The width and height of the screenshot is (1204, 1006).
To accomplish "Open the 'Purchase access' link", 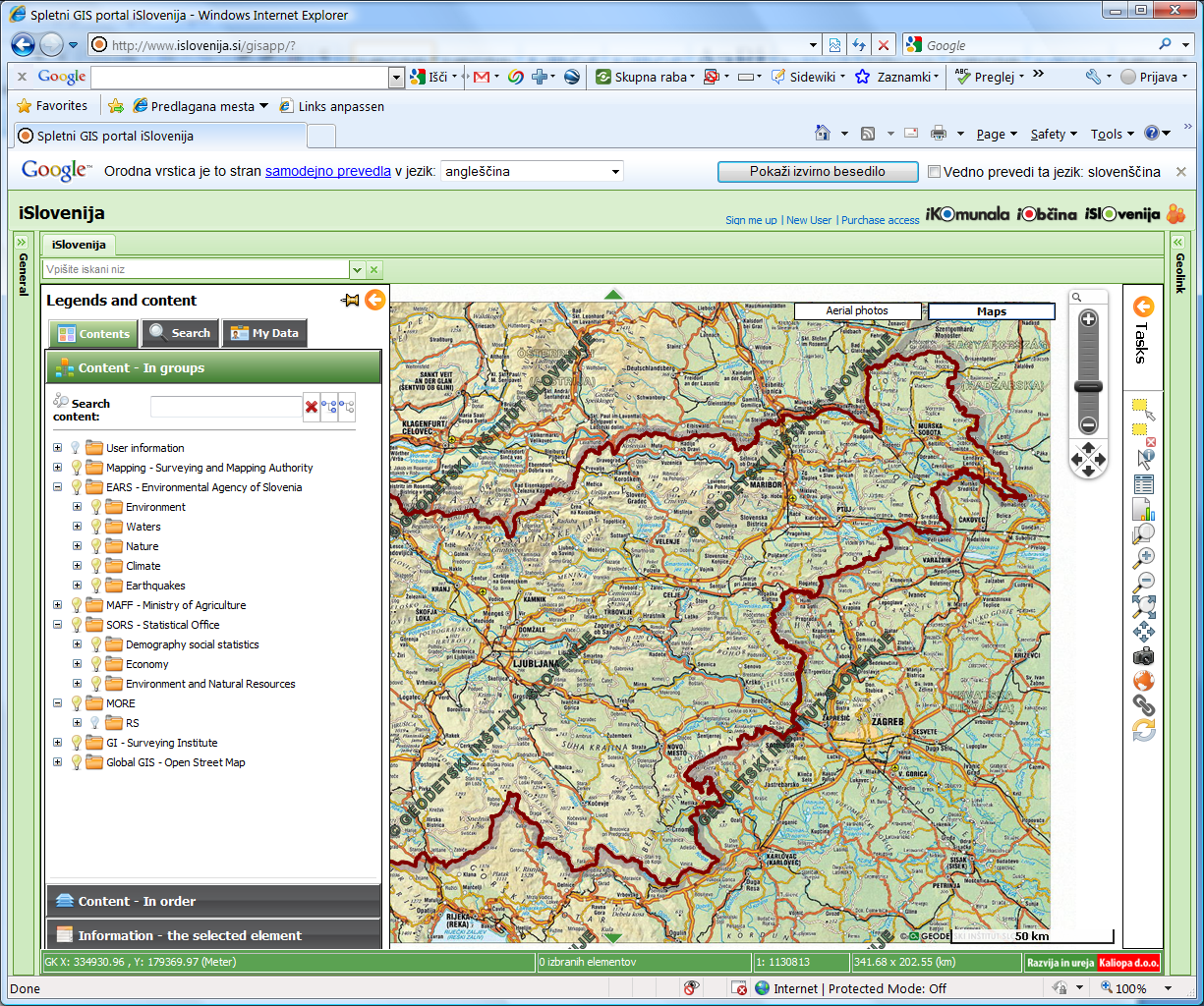I will (881, 220).
